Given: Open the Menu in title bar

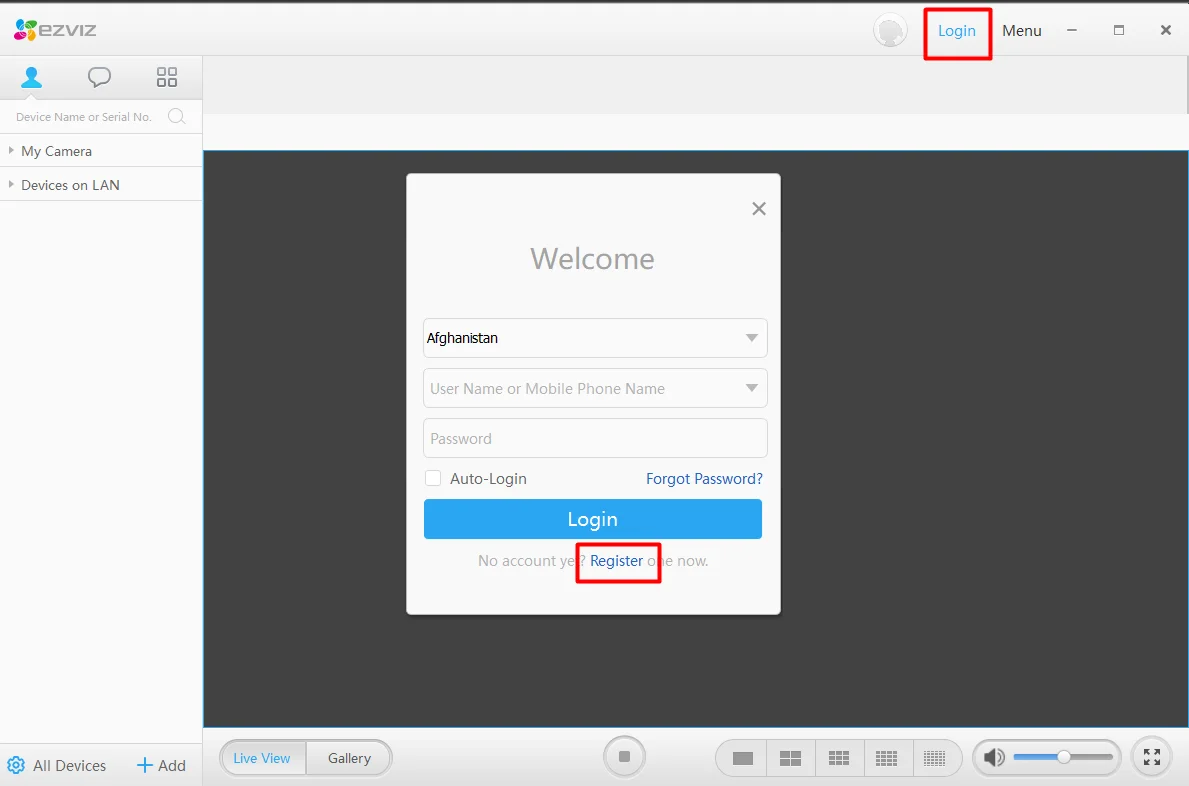Looking at the screenshot, I should point(1021,31).
